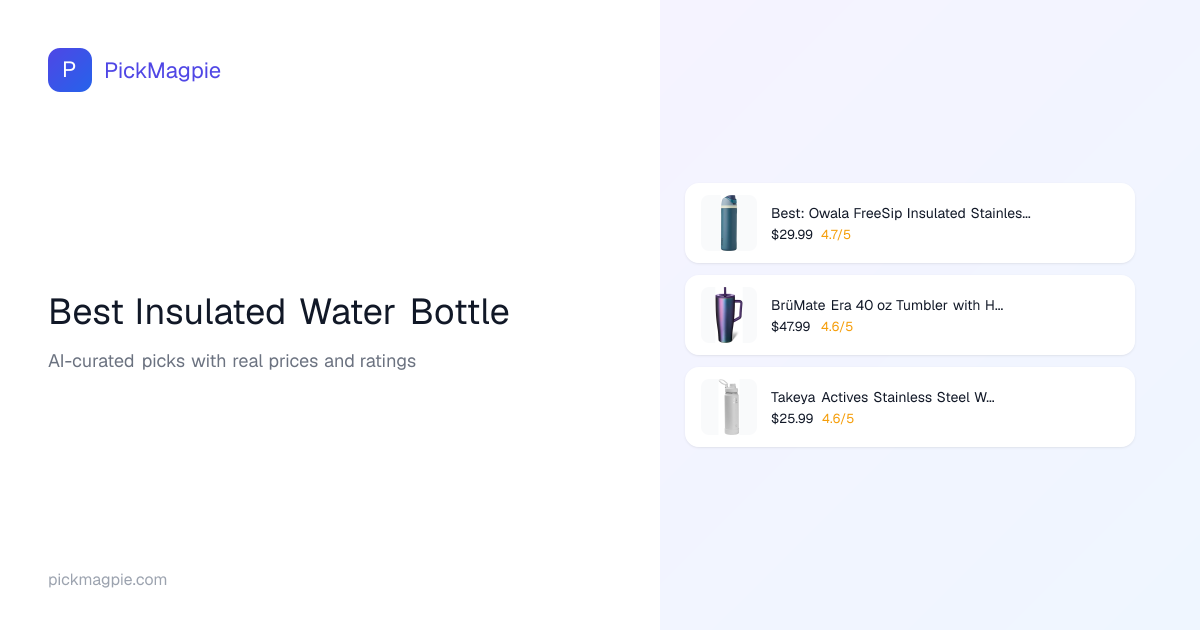The width and height of the screenshot is (1200, 630).
Task: Click the Best Insulated Water Bottle heading
Action: 279,312
